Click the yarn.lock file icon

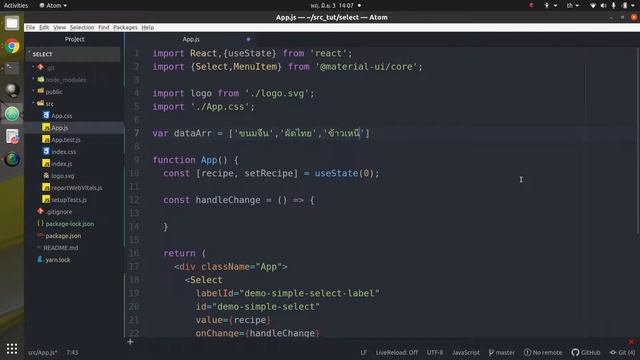(x=40, y=260)
